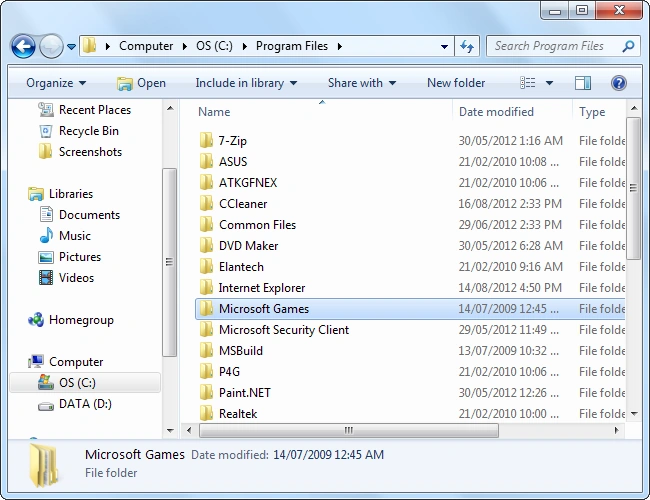Select the Common Files folder icon

(206, 225)
